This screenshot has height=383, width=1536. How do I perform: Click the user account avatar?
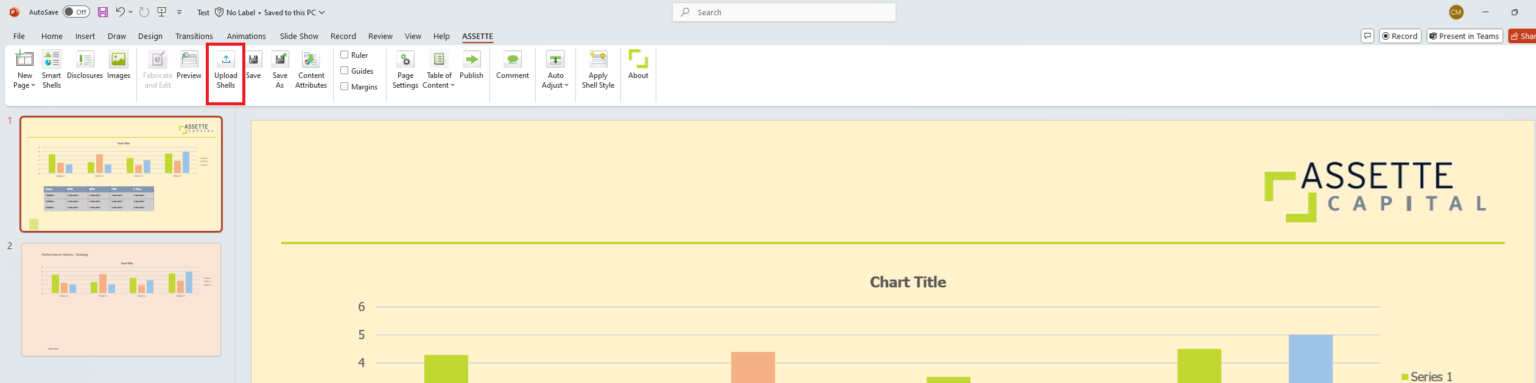coord(1456,12)
